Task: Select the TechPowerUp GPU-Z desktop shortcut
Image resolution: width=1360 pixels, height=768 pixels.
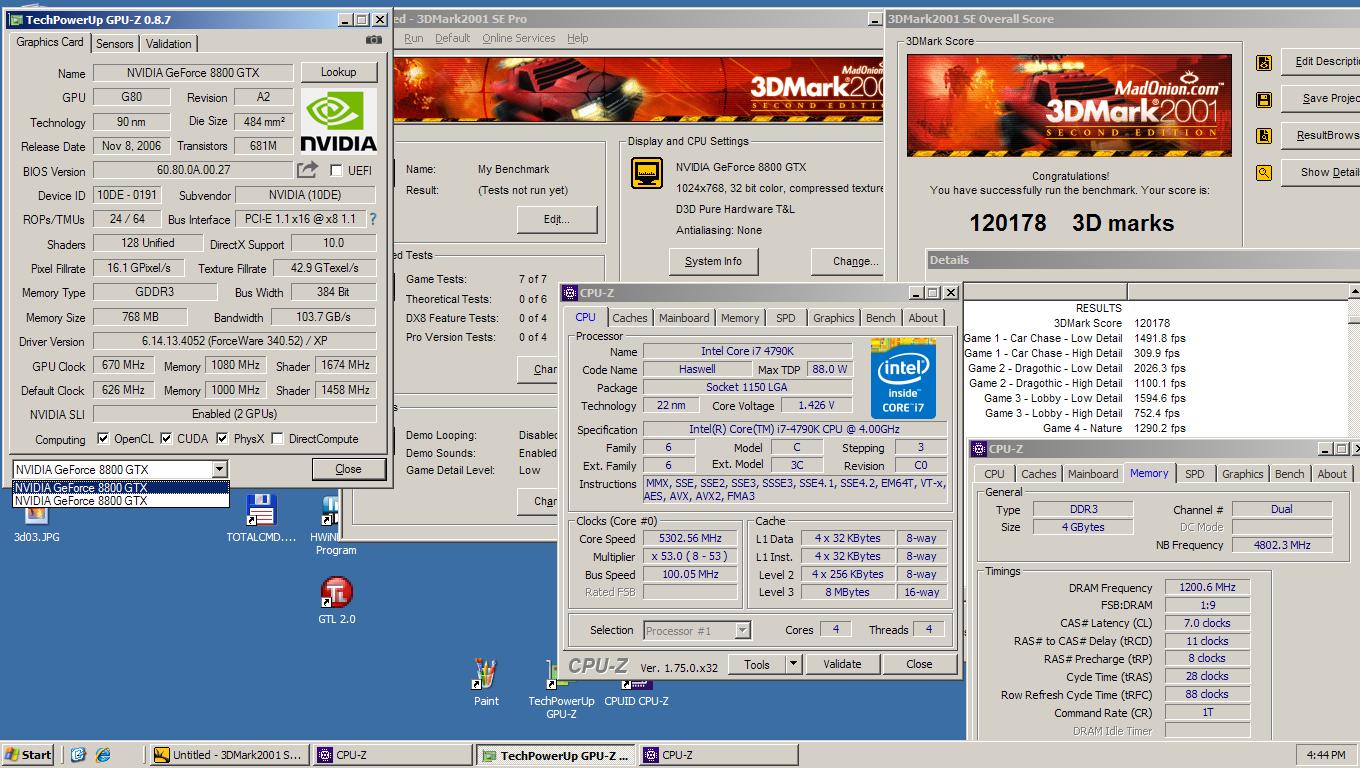Action: [561, 691]
